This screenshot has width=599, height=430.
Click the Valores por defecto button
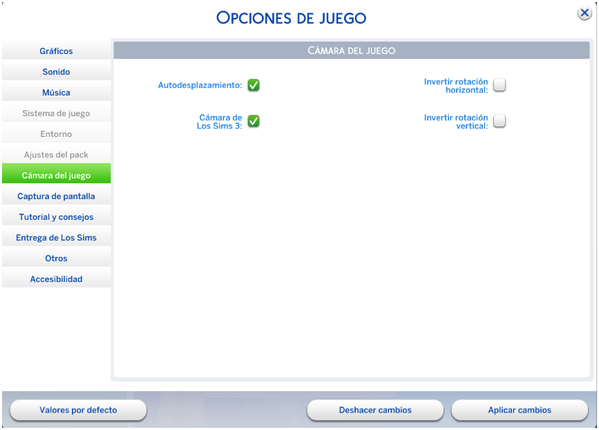pyautogui.click(x=78, y=410)
